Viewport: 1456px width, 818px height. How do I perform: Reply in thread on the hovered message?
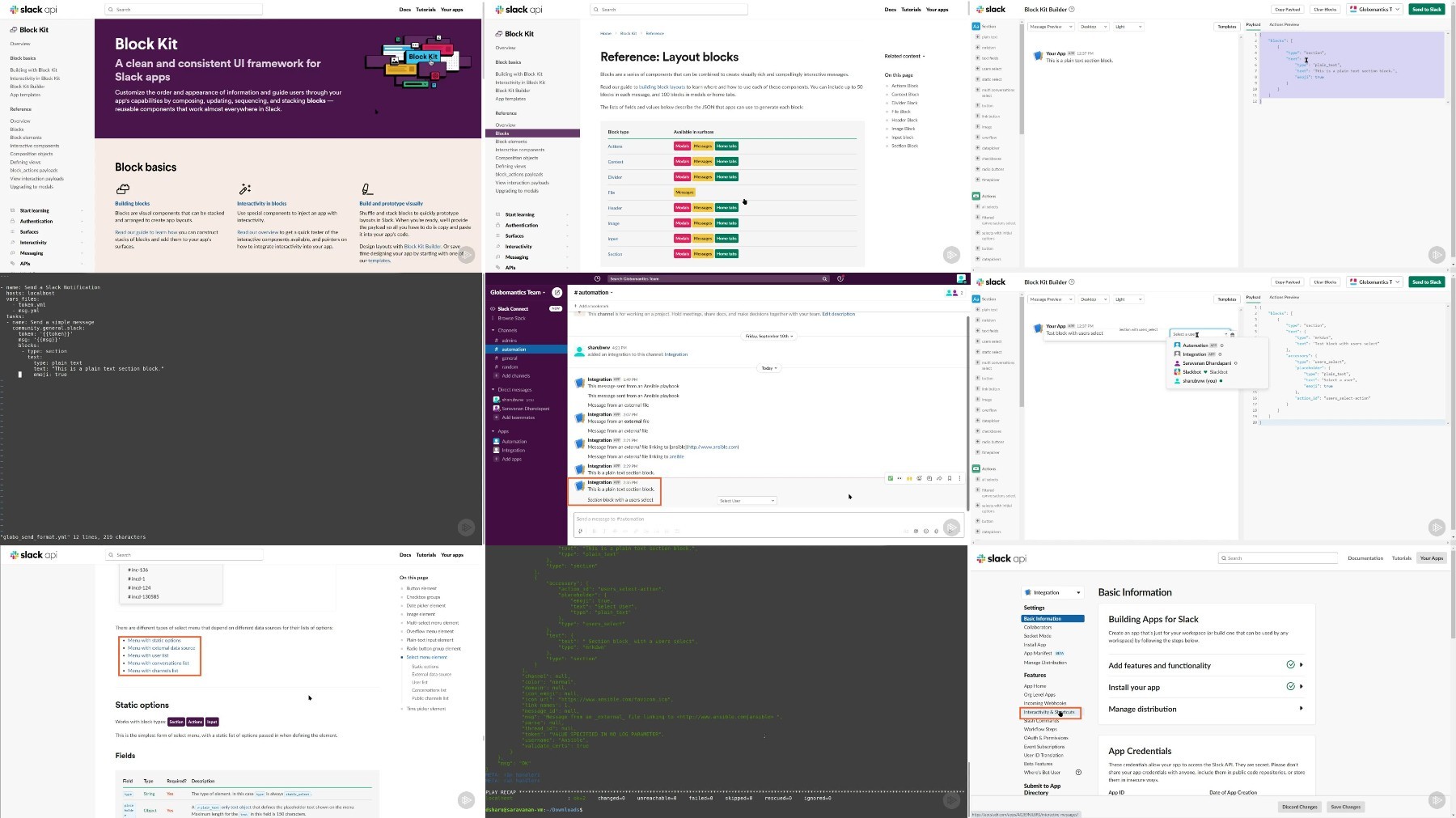[929, 478]
